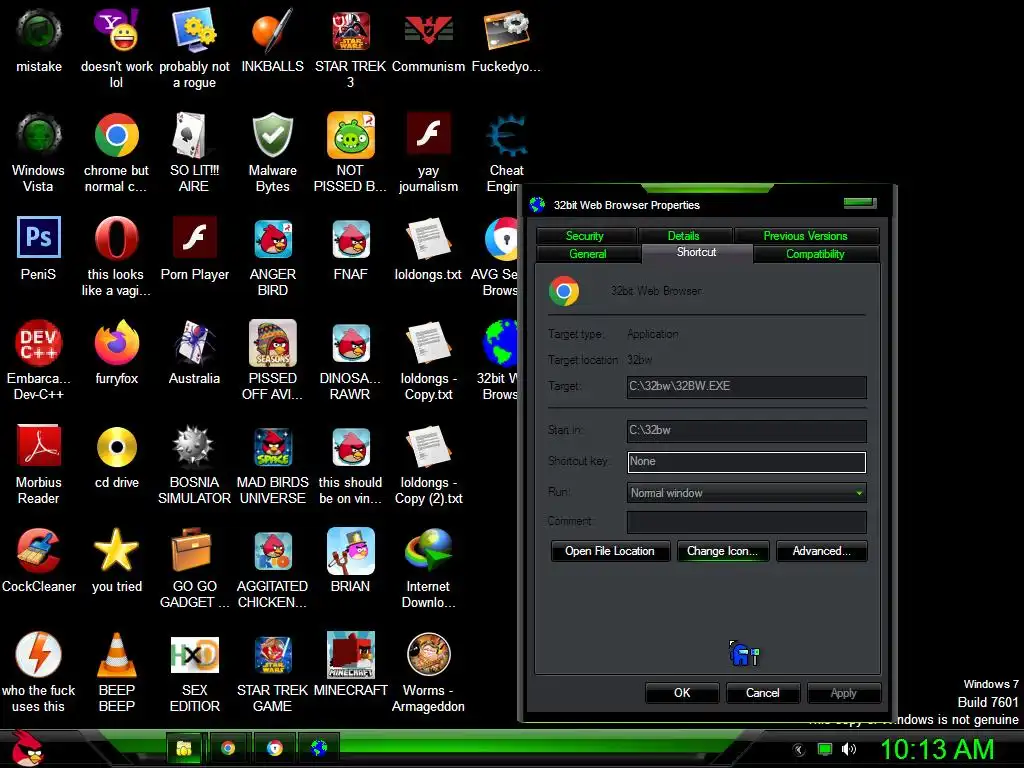
Task: Select the INKBALLS desktop icon
Action: [272, 40]
